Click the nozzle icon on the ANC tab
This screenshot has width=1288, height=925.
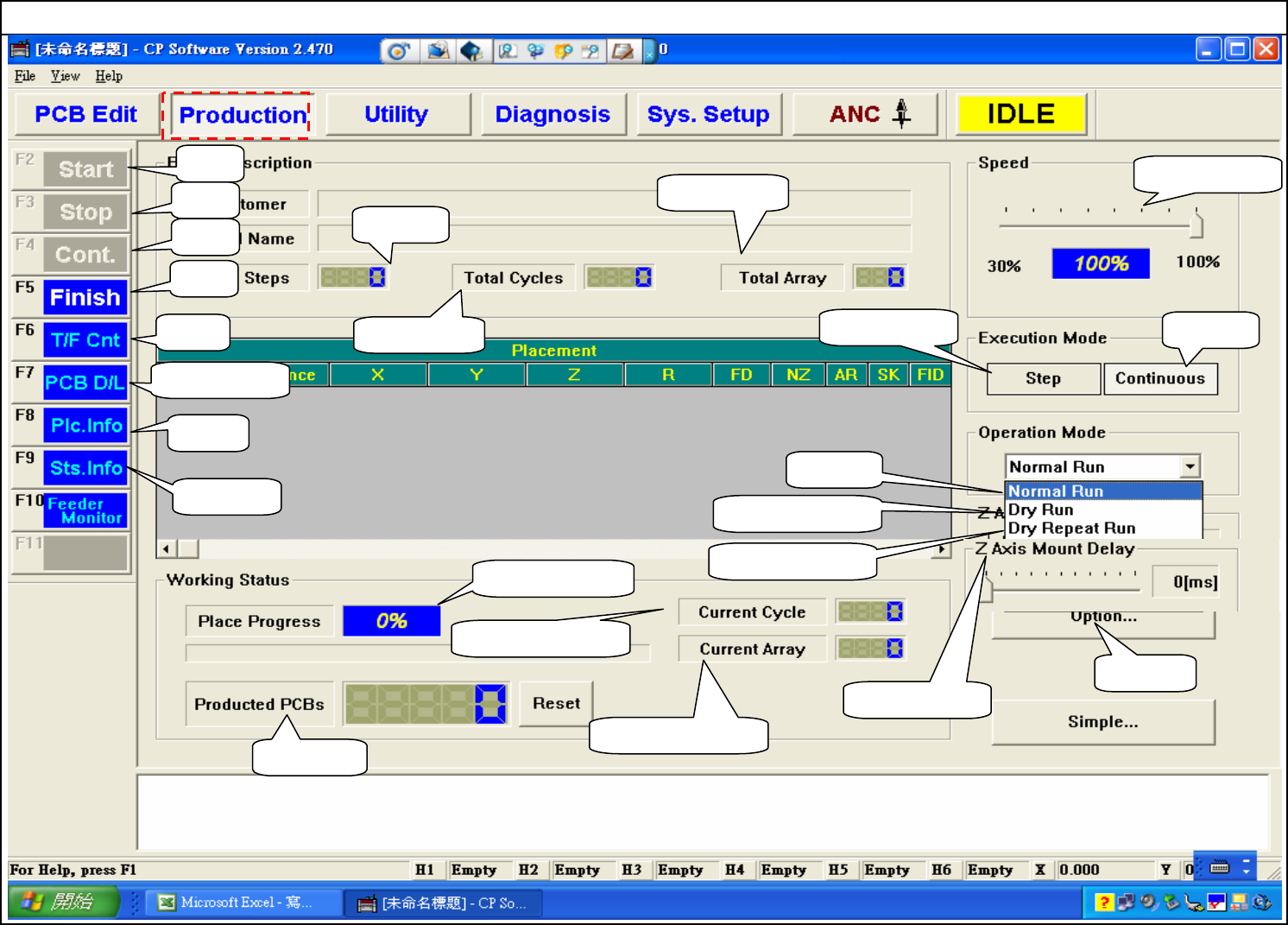[901, 113]
